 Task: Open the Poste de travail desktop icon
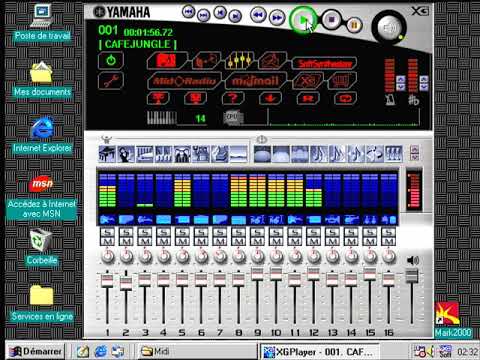[x=42, y=23]
